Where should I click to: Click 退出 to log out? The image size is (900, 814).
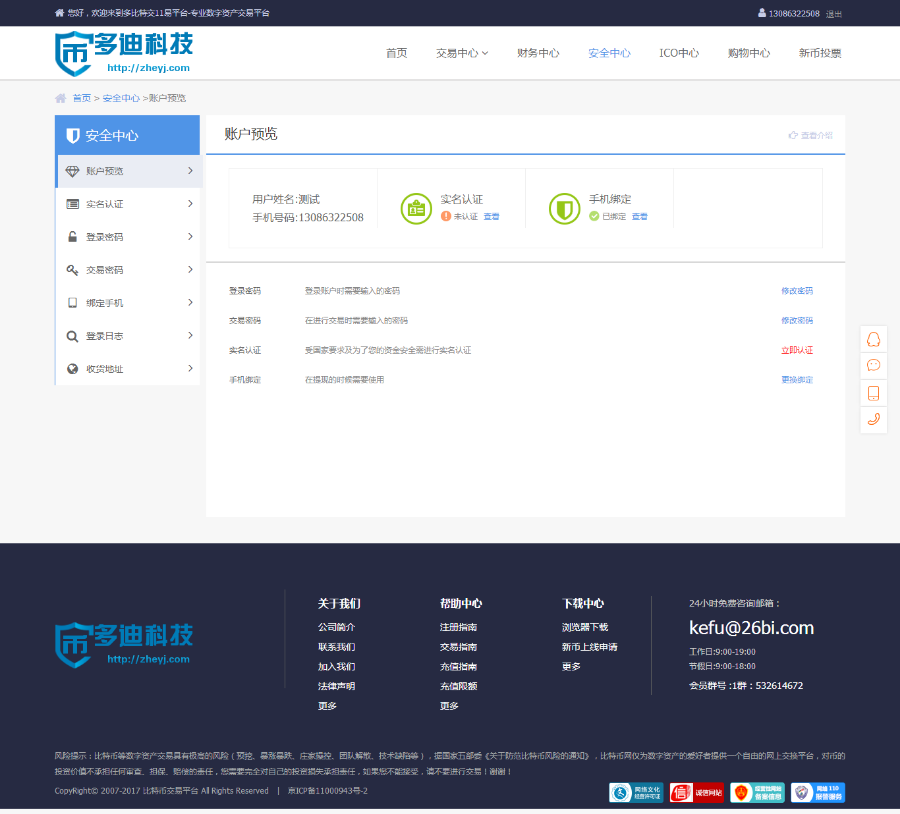tap(834, 14)
